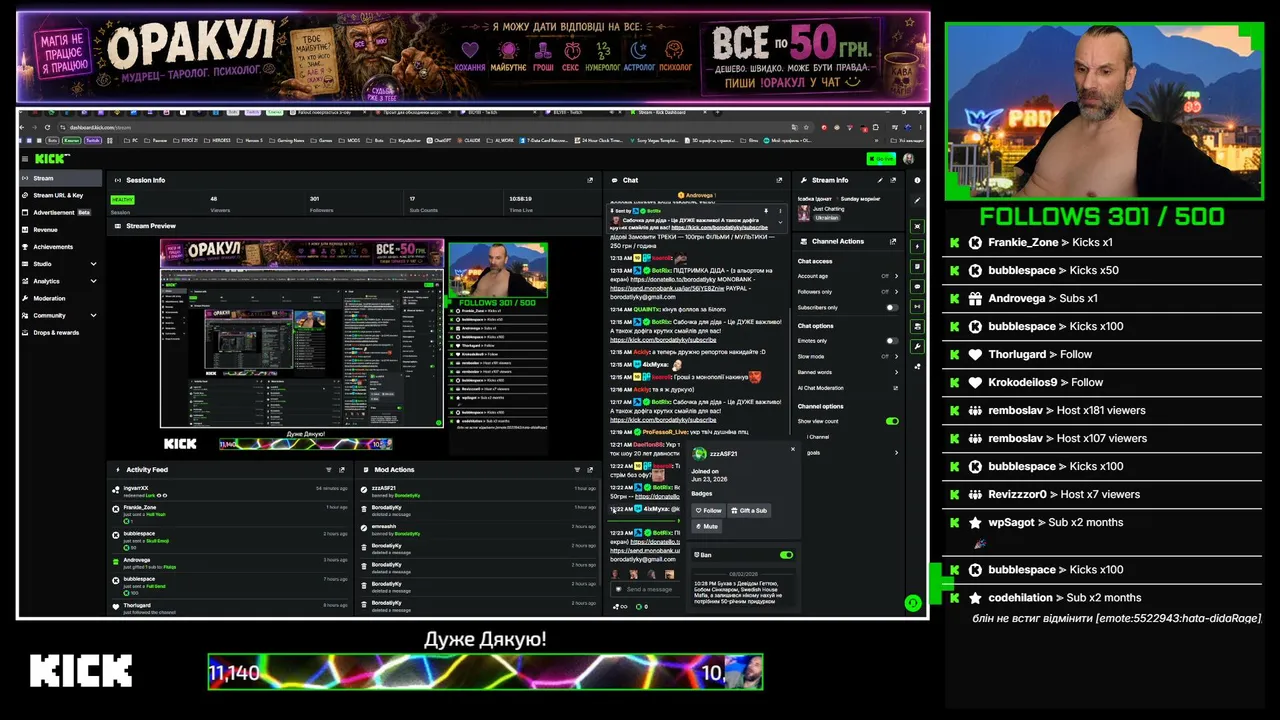
Task: Disable Show view count toggle
Action: pos(891,421)
